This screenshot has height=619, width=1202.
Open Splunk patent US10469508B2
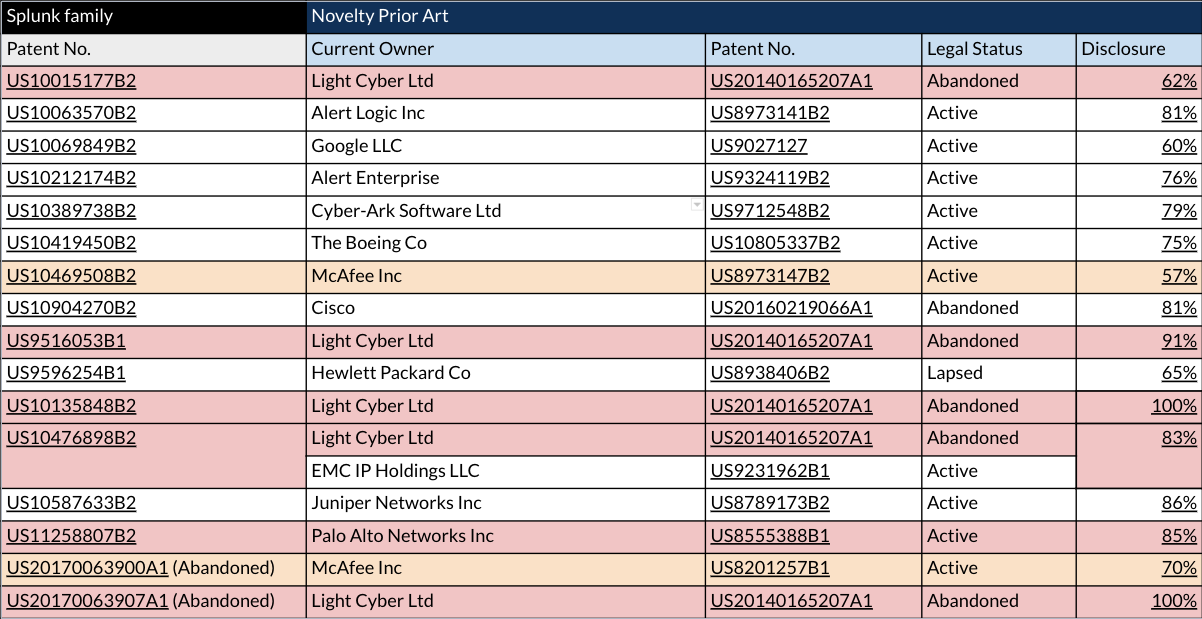tap(71, 276)
